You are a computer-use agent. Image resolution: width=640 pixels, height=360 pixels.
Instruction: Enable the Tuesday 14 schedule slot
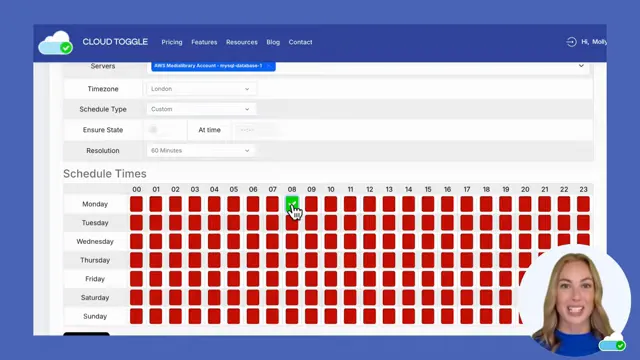(x=408, y=222)
